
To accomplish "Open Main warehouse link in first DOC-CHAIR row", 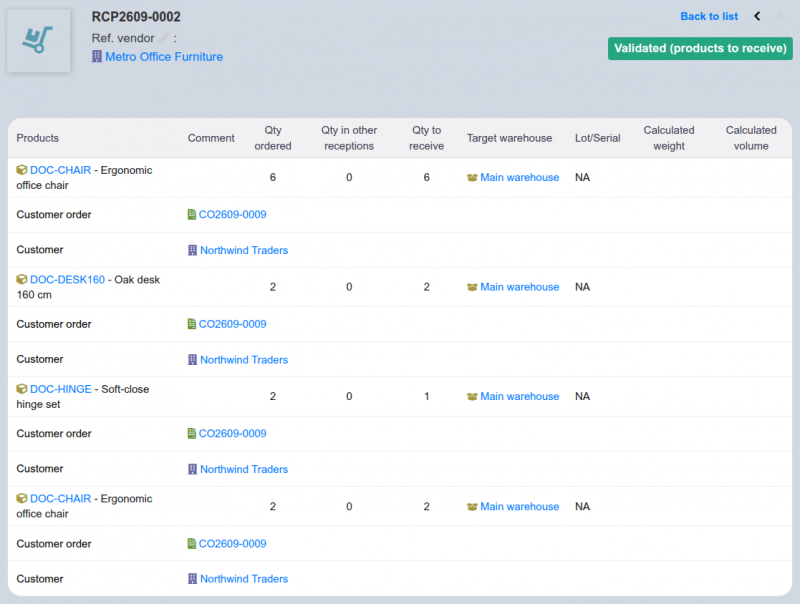I will (x=519, y=178).
